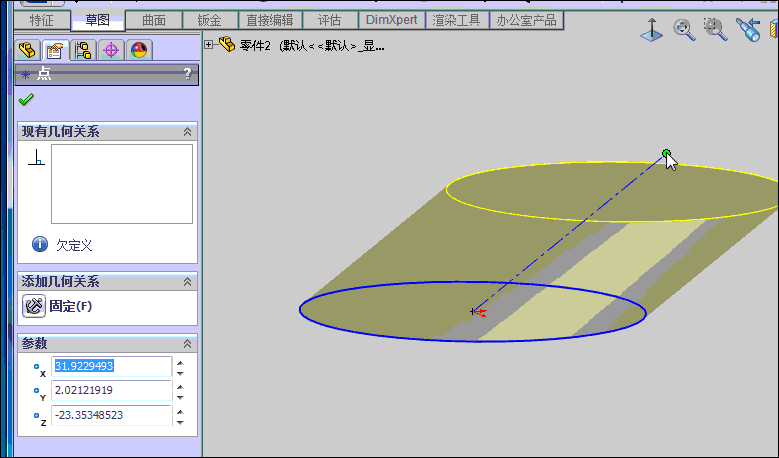
Task: Open FeatureManager design tree panel icon
Action: (27, 50)
